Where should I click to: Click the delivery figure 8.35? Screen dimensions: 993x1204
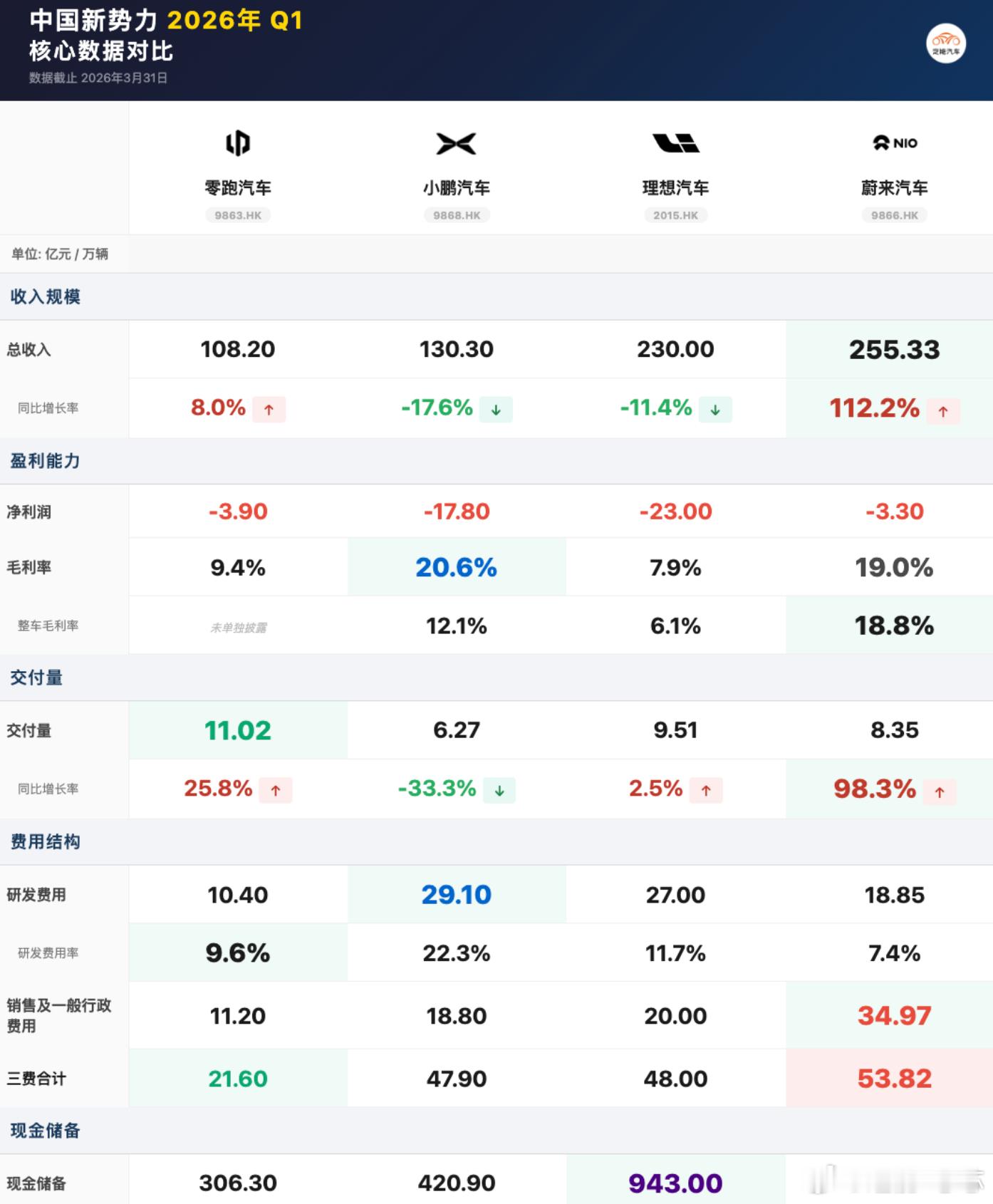coord(895,730)
